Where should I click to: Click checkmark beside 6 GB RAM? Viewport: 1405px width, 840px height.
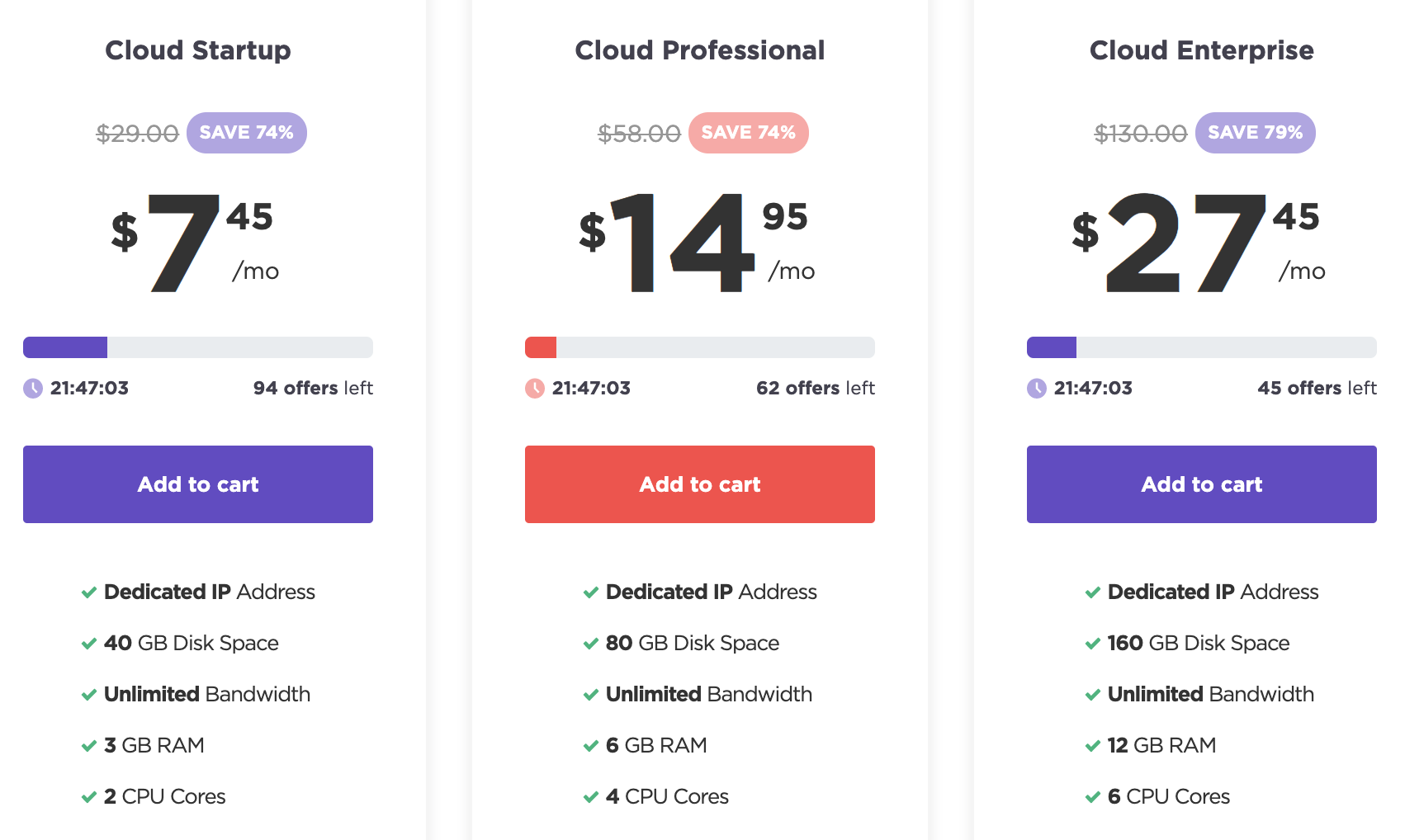(591, 746)
